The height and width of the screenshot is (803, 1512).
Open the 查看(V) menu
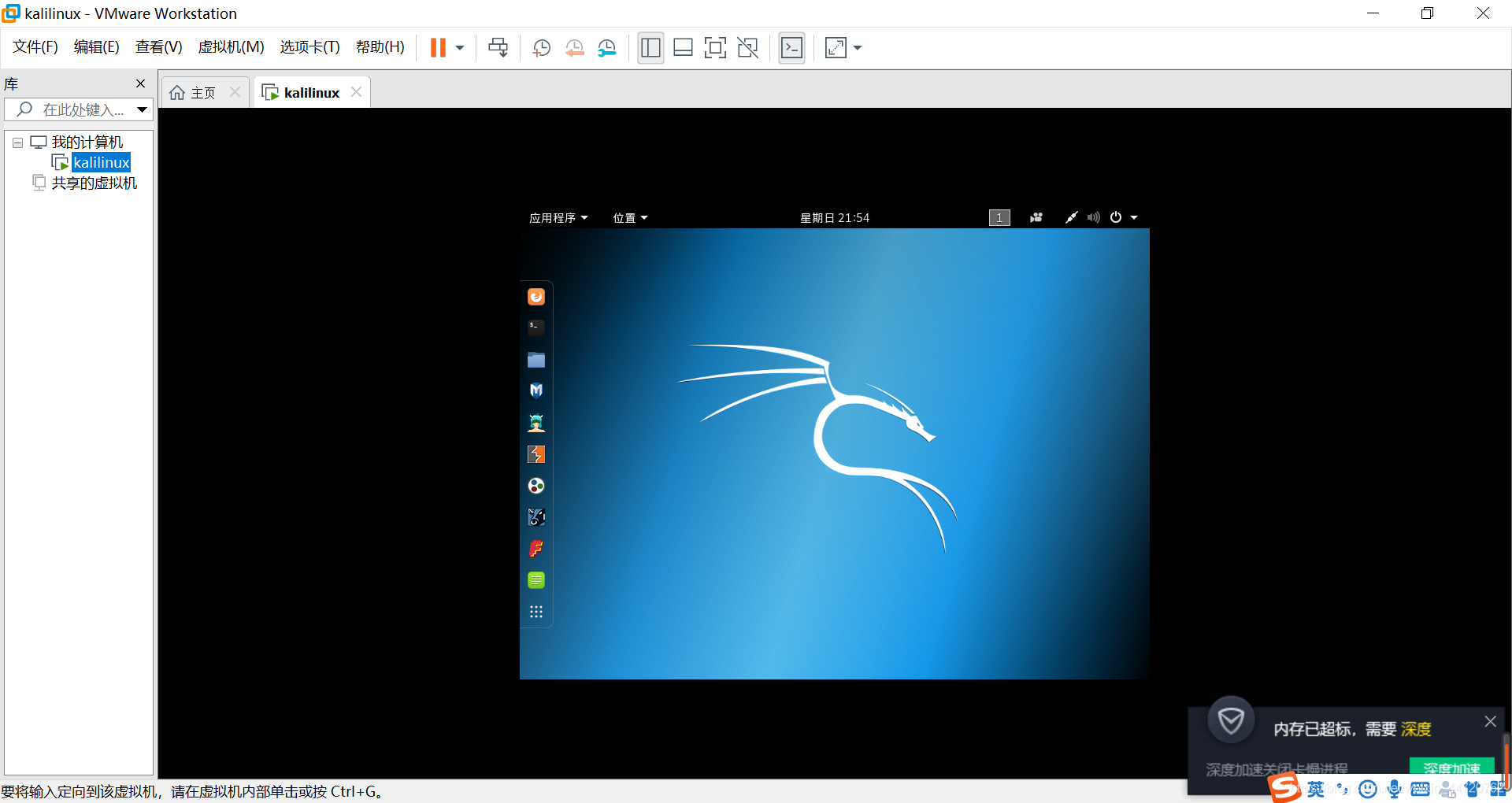(x=158, y=47)
